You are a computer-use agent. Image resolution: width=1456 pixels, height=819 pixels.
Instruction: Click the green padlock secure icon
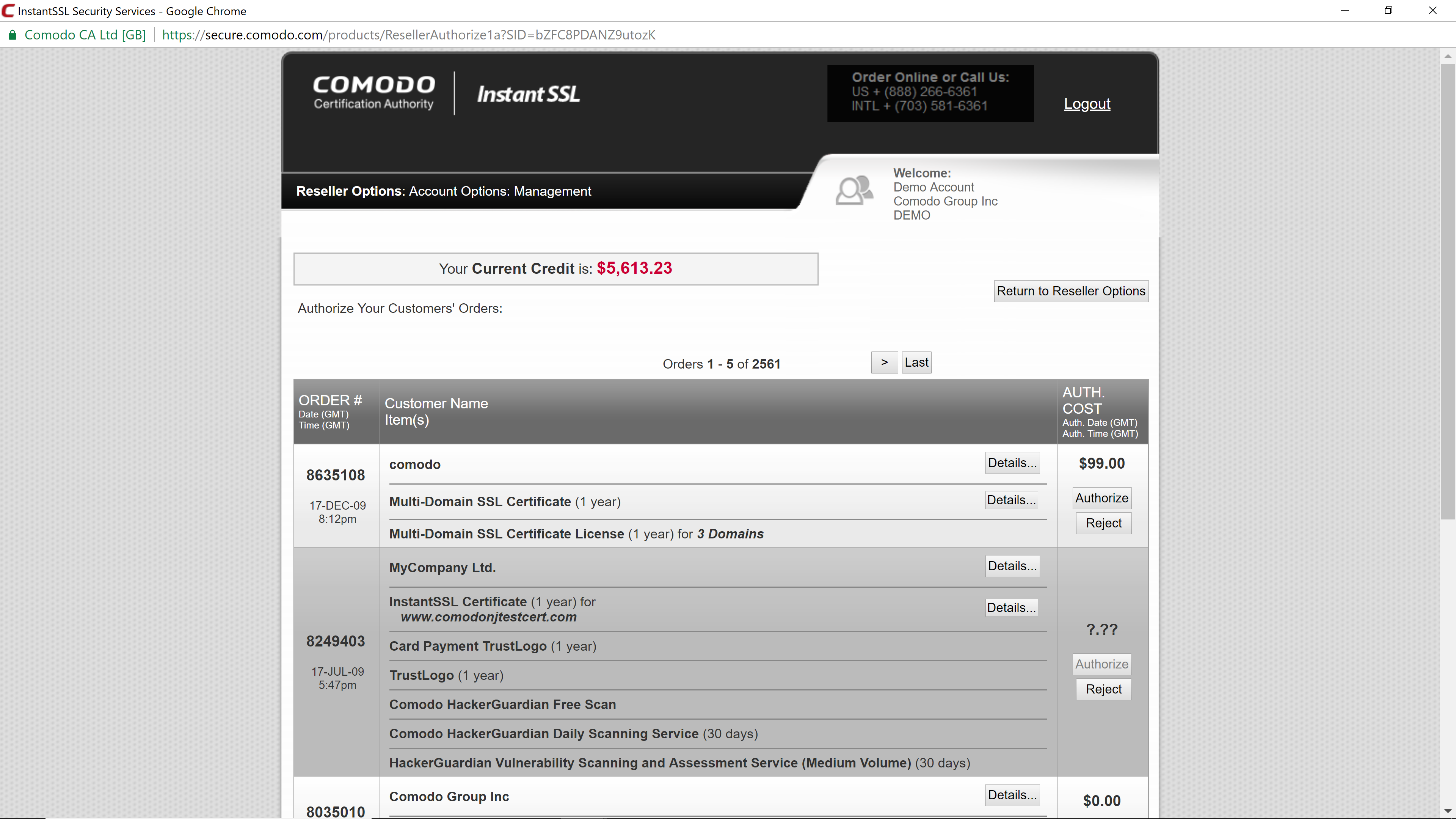pos(12,35)
